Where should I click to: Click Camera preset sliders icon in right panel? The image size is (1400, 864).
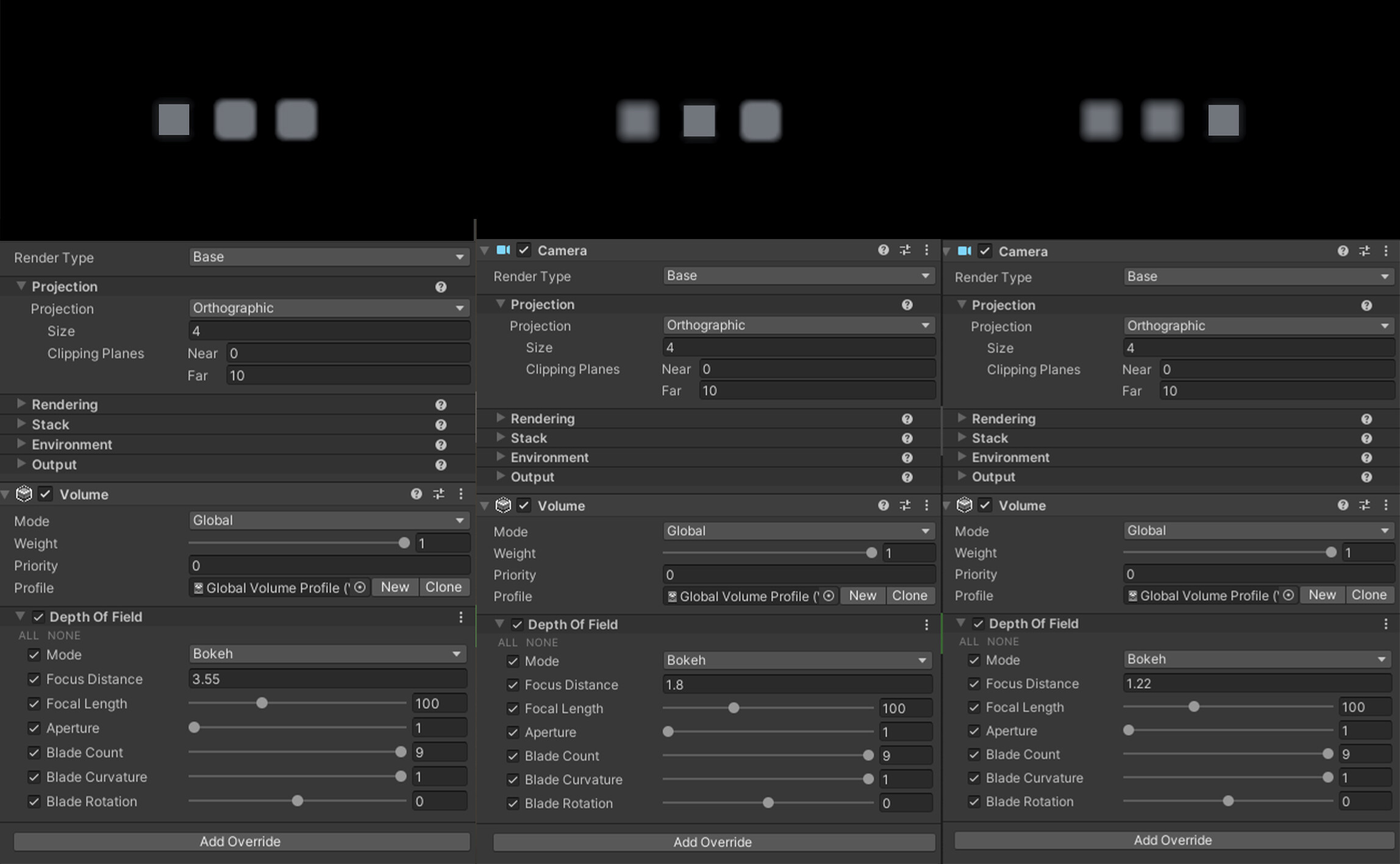[1365, 251]
